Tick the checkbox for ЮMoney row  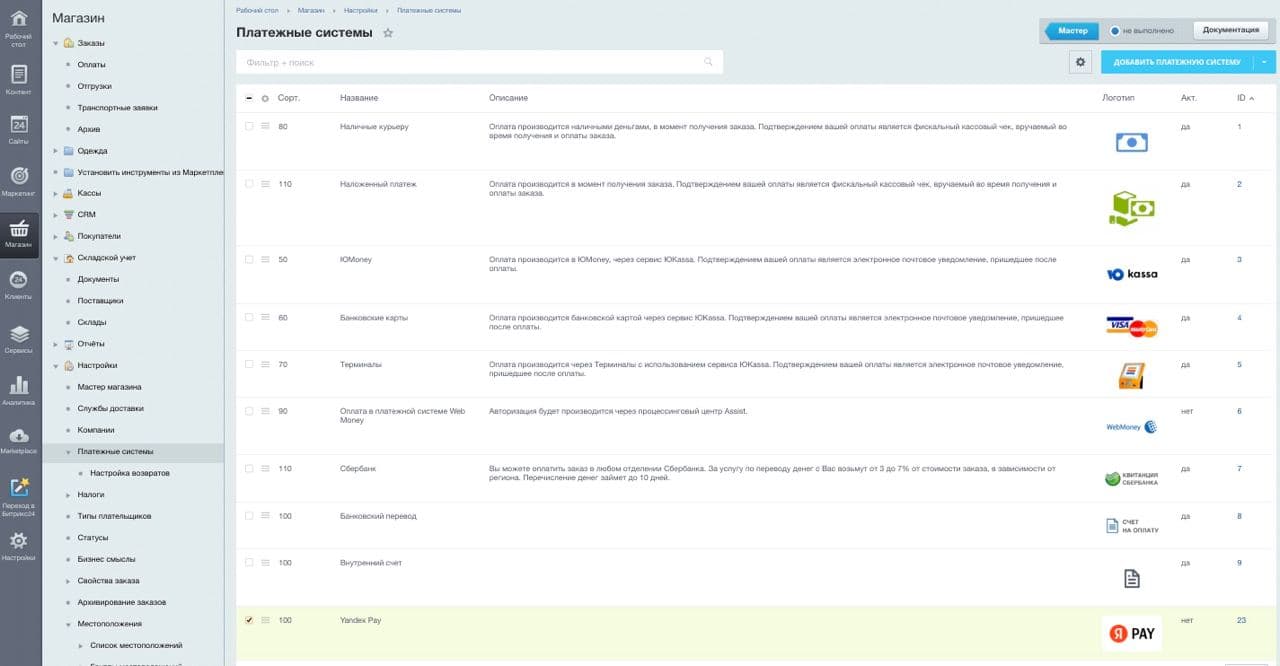click(249, 259)
